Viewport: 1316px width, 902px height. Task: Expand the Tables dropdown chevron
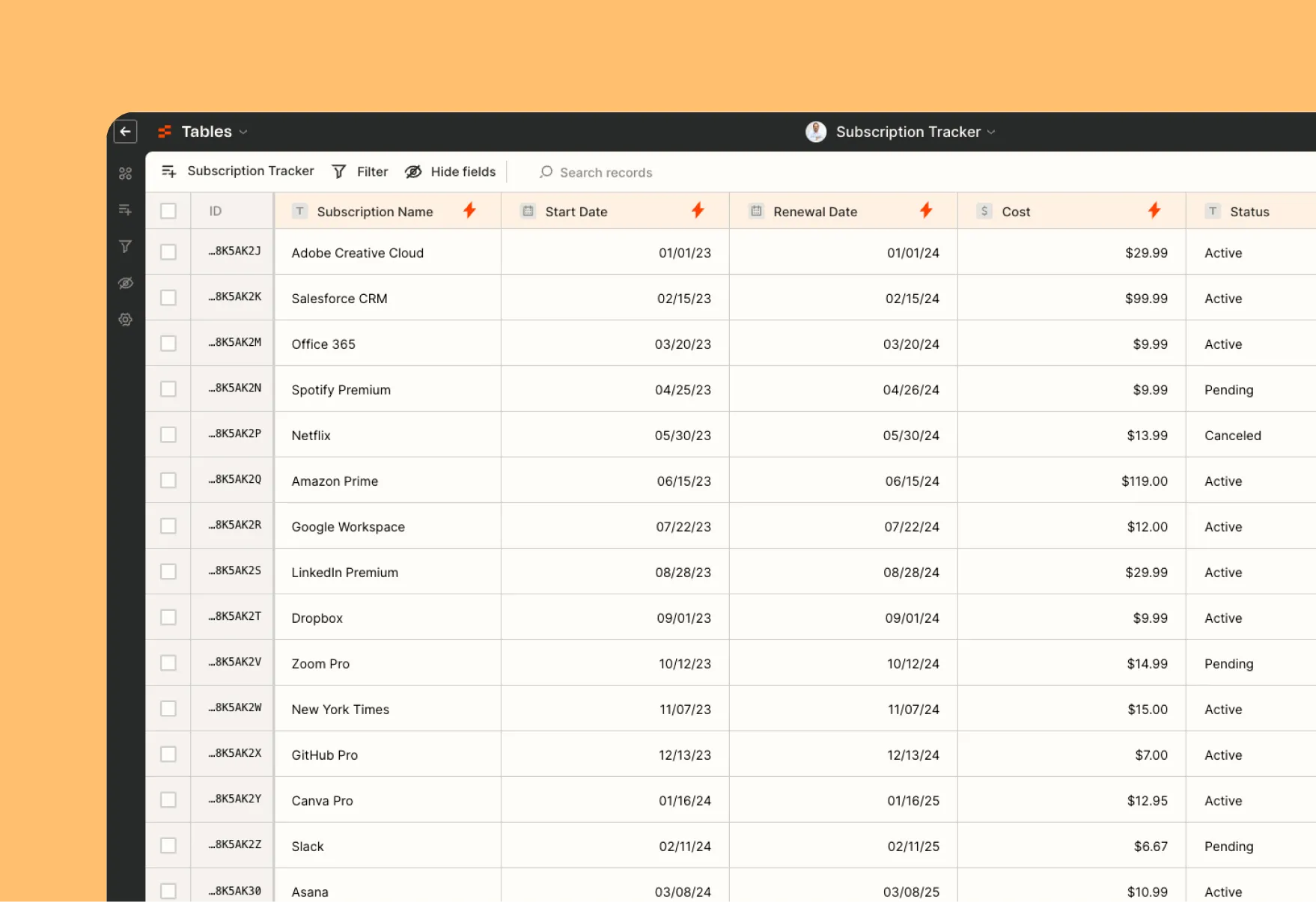(242, 132)
